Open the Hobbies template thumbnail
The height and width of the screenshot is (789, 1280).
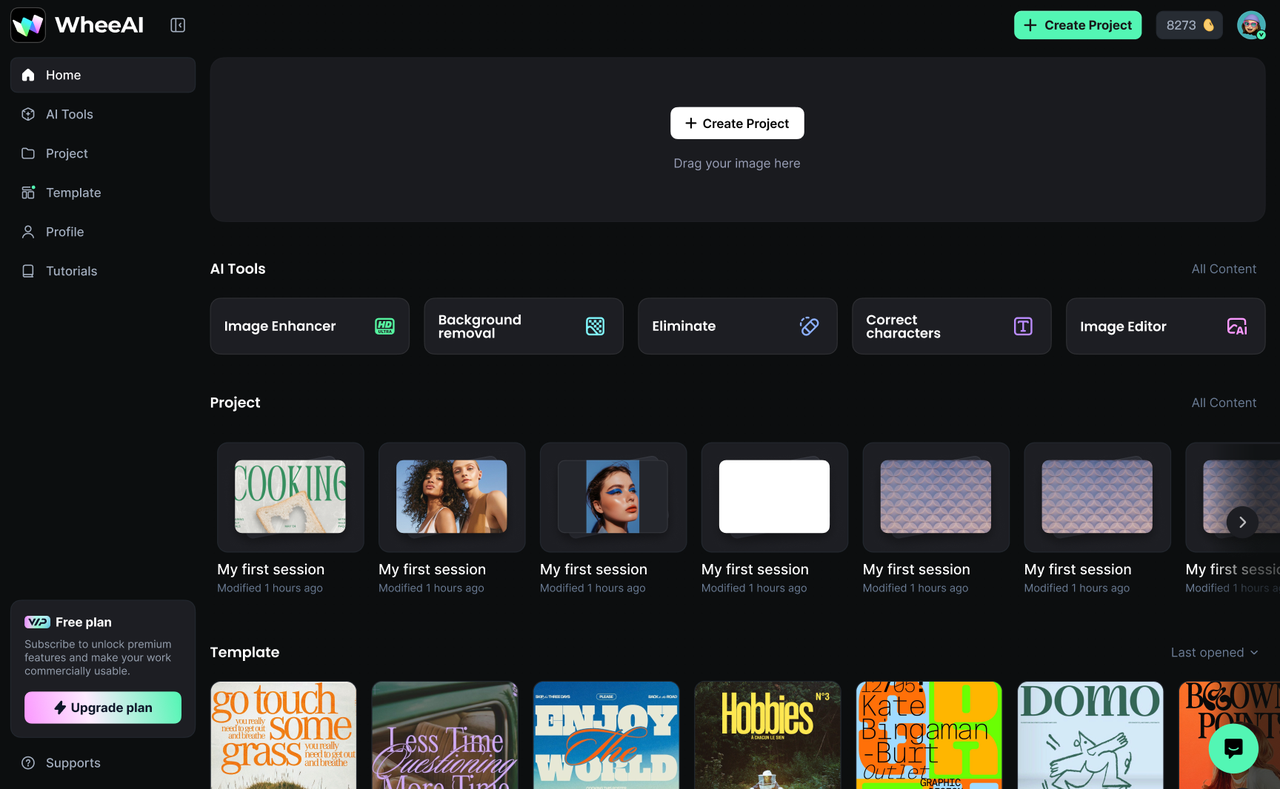tap(767, 735)
